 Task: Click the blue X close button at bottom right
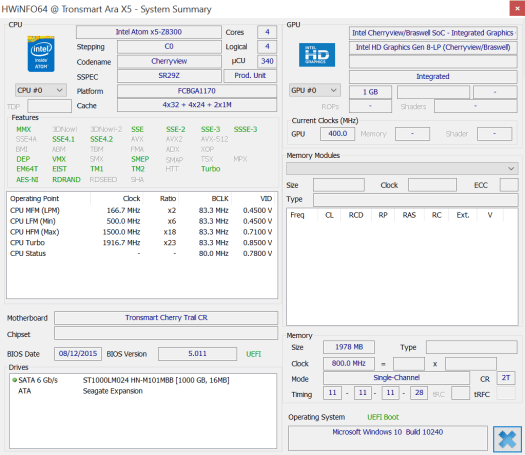tap(507, 439)
